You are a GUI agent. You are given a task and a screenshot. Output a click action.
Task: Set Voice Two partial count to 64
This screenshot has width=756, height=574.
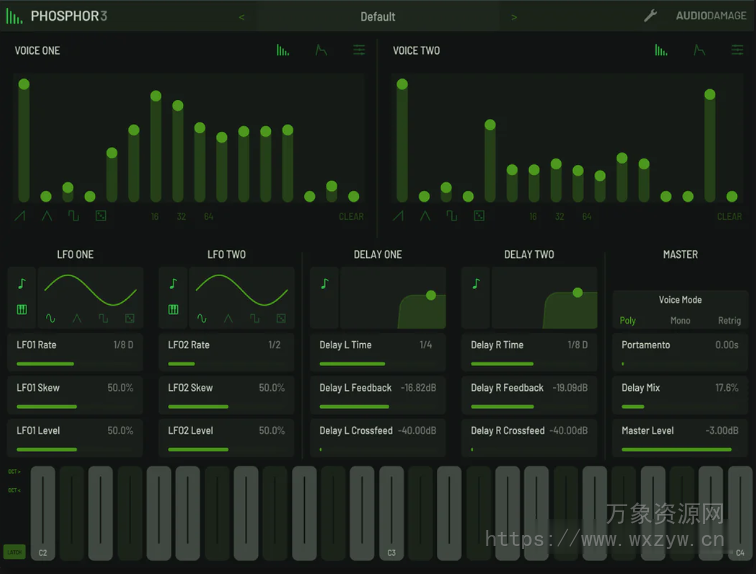[x=586, y=217]
